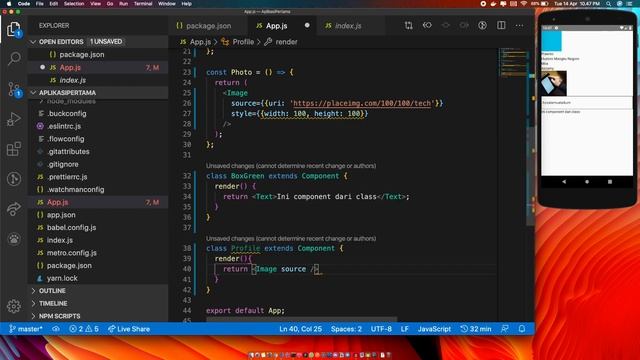Click the feedback icon in status bar
Image resolution: width=640 pixels, height=360 pixels.
click(x=505, y=329)
